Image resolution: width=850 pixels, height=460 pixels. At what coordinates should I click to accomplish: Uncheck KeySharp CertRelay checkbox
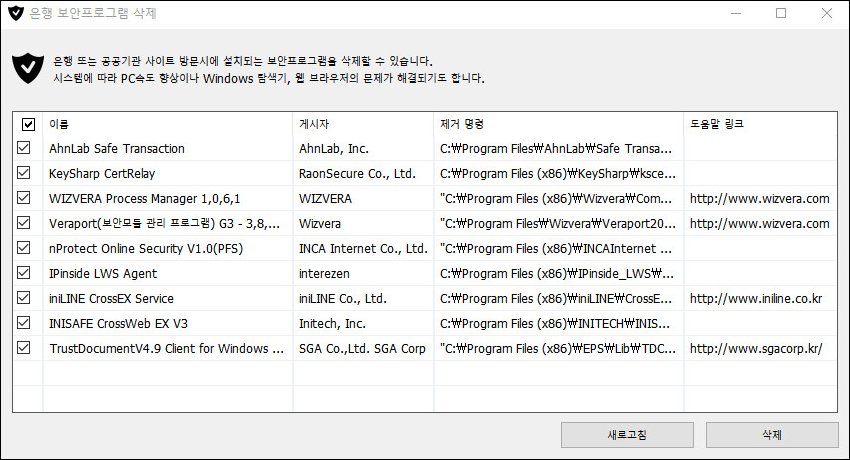click(23, 173)
